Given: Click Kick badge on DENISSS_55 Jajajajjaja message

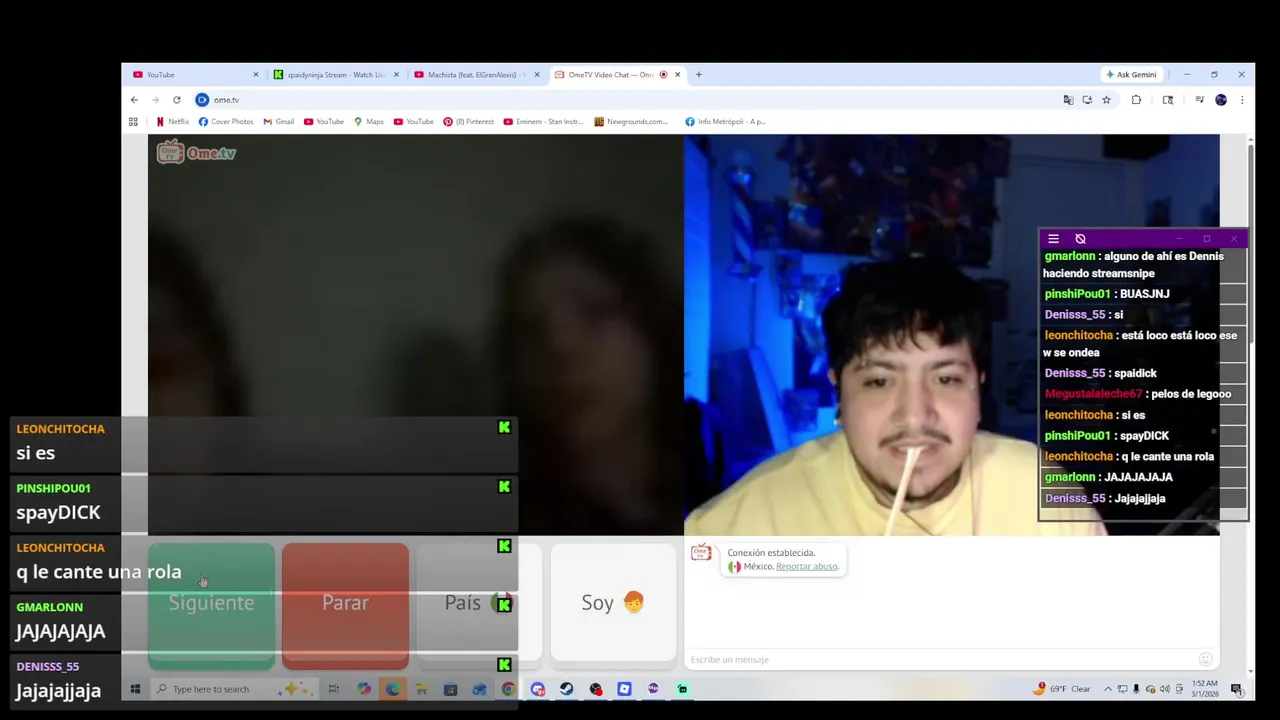Looking at the screenshot, I should (504, 665).
